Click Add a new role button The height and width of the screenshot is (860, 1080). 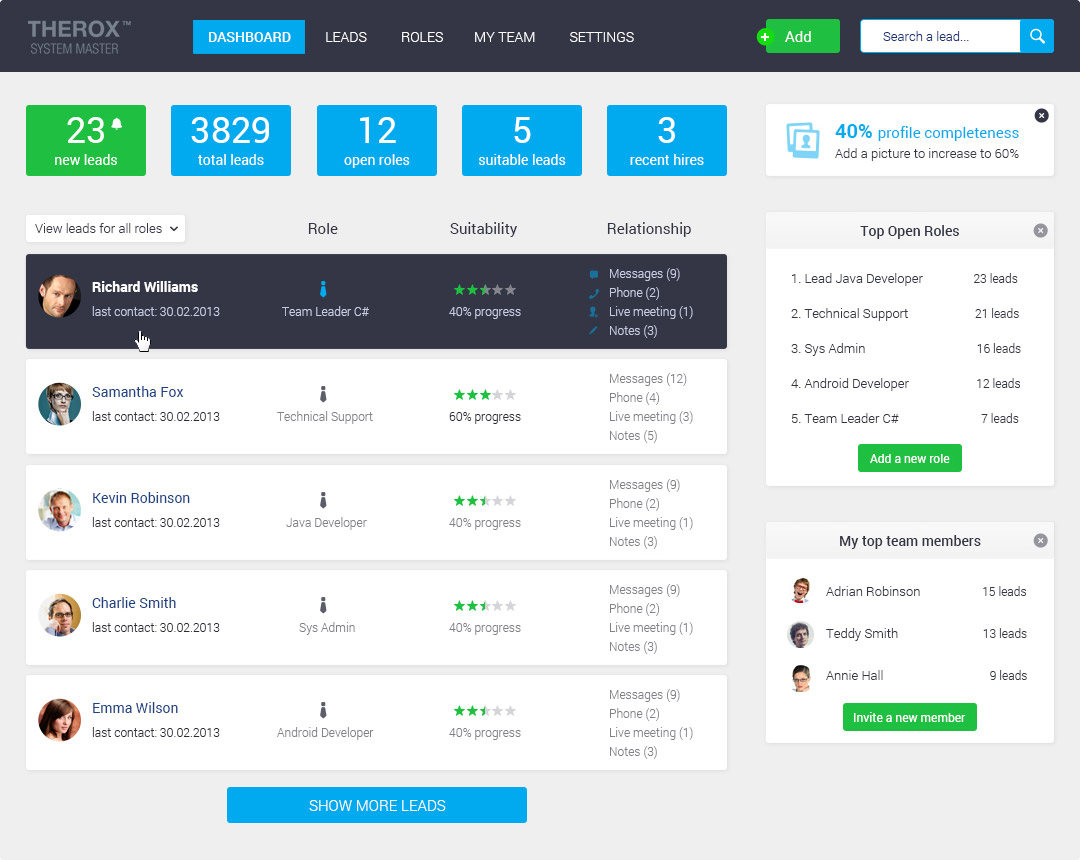[x=909, y=459]
